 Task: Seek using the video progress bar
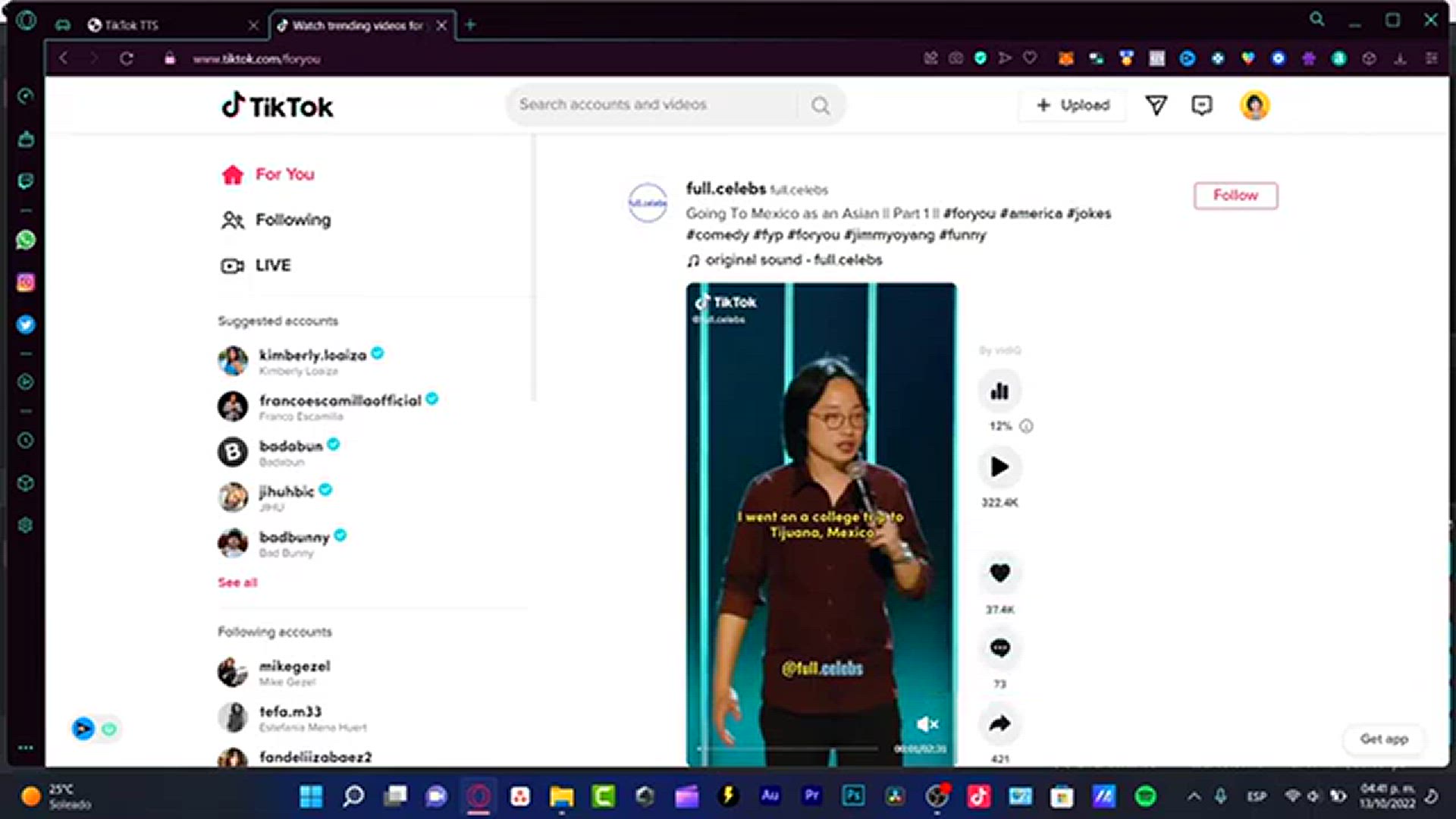point(789,748)
